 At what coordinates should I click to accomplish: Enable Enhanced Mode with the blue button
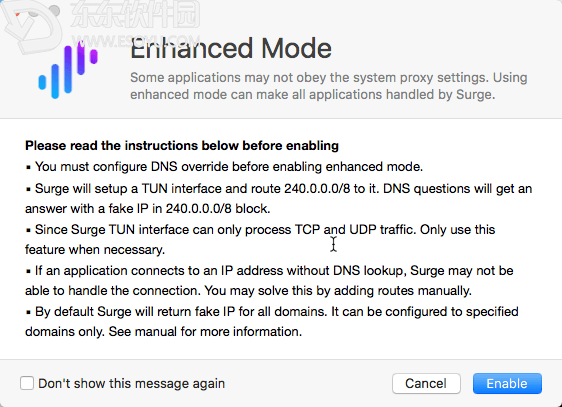coord(507,383)
